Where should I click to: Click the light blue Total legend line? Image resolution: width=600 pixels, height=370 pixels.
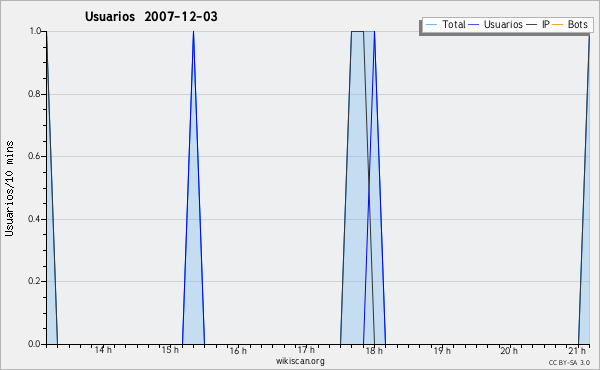click(431, 25)
